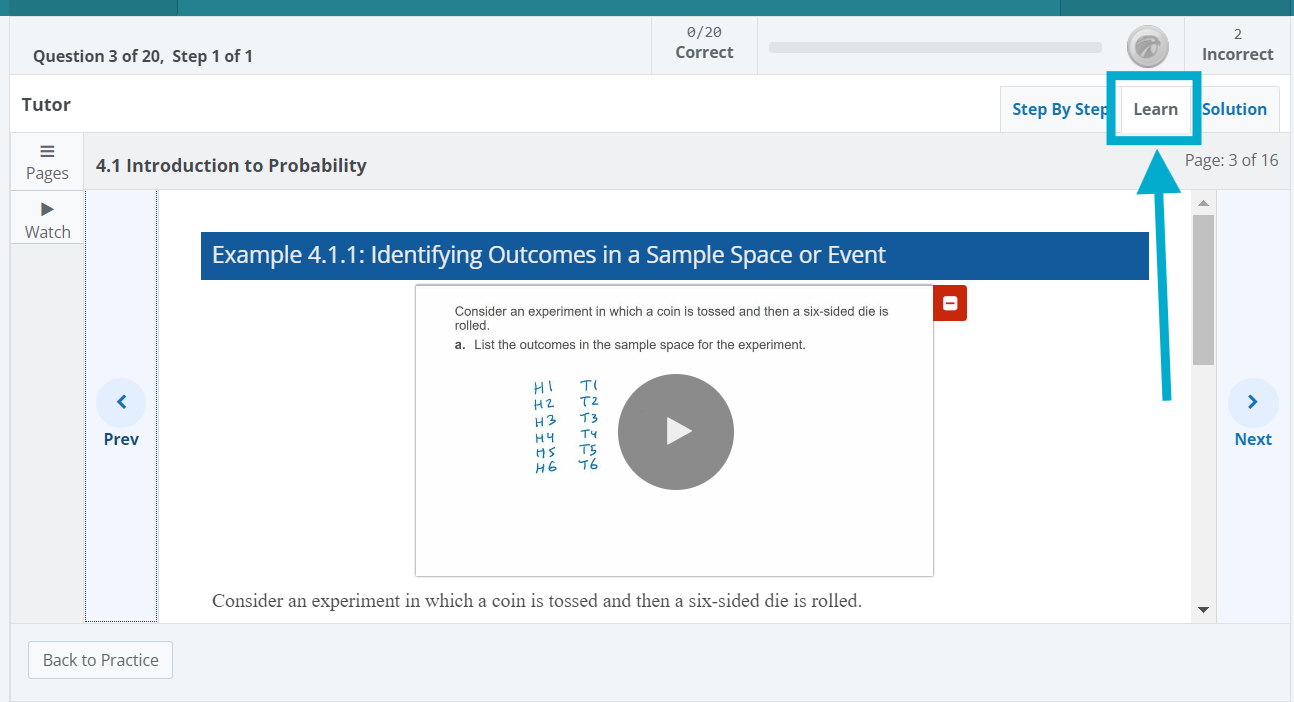Viewport: 1294px width, 702px height.
Task: Play the Example 4.1.1 video
Action: tap(675, 432)
